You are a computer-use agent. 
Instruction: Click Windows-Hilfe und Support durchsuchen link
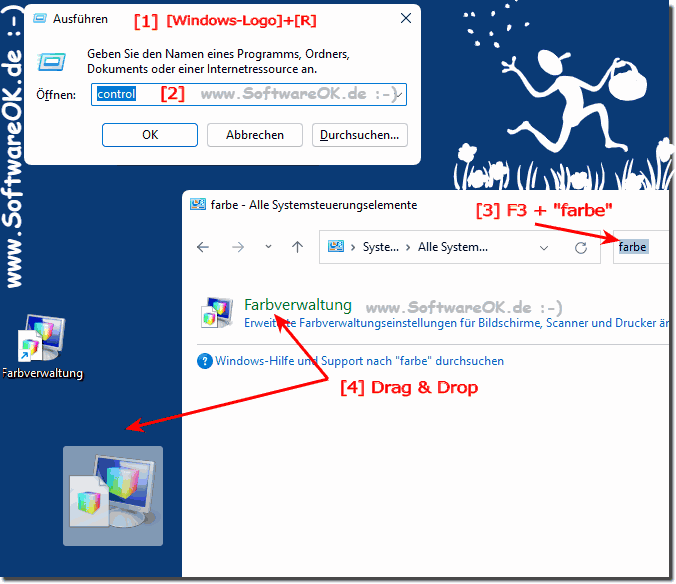(x=359, y=361)
